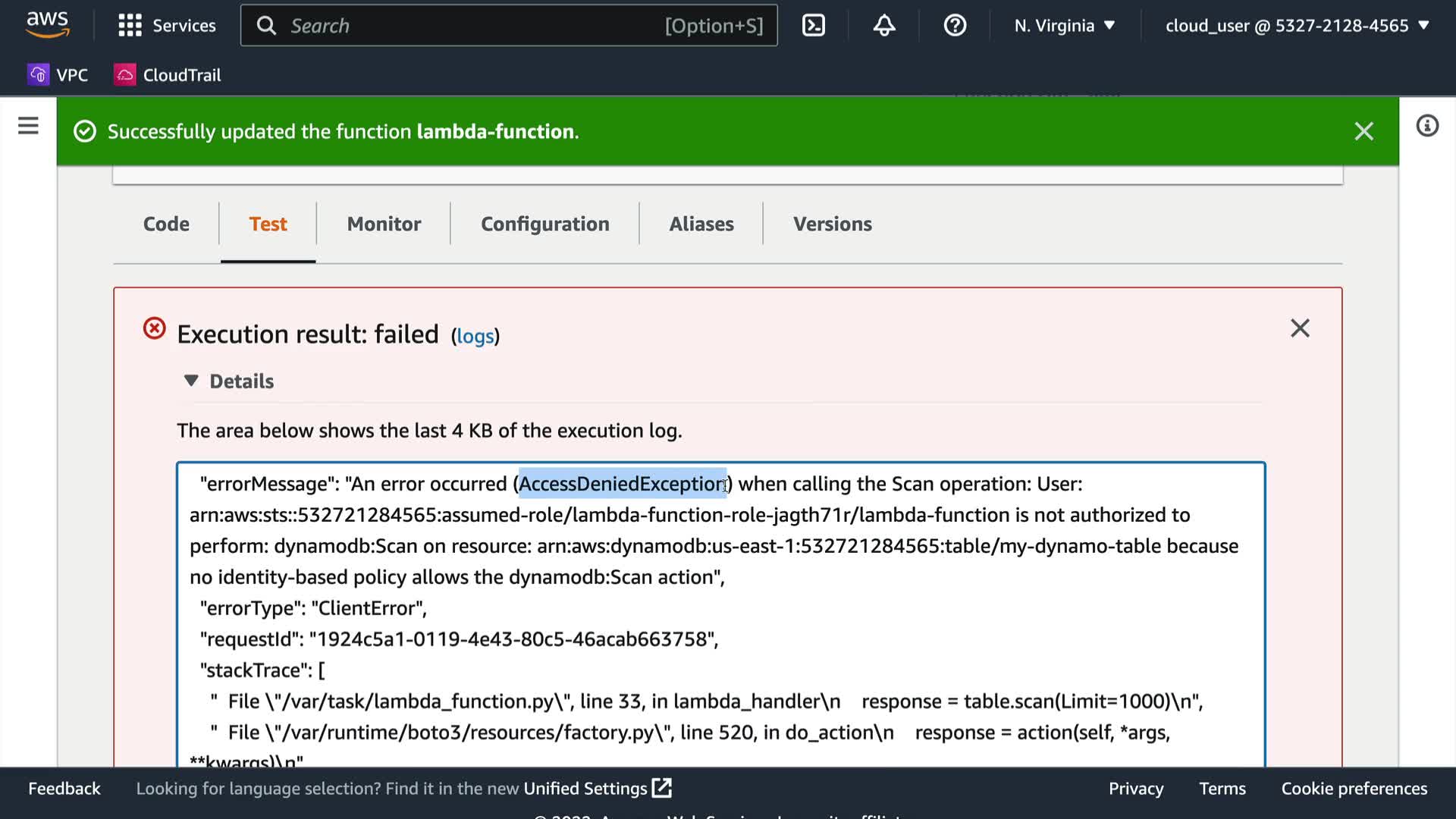Open the CloudTrail shortcut in favorites bar

tap(168, 75)
